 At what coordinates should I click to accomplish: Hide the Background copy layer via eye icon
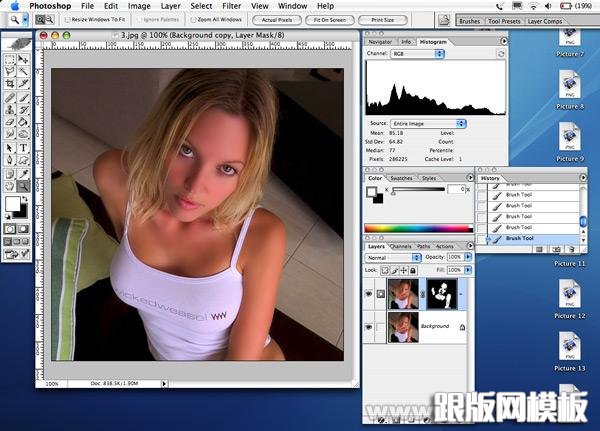point(368,294)
